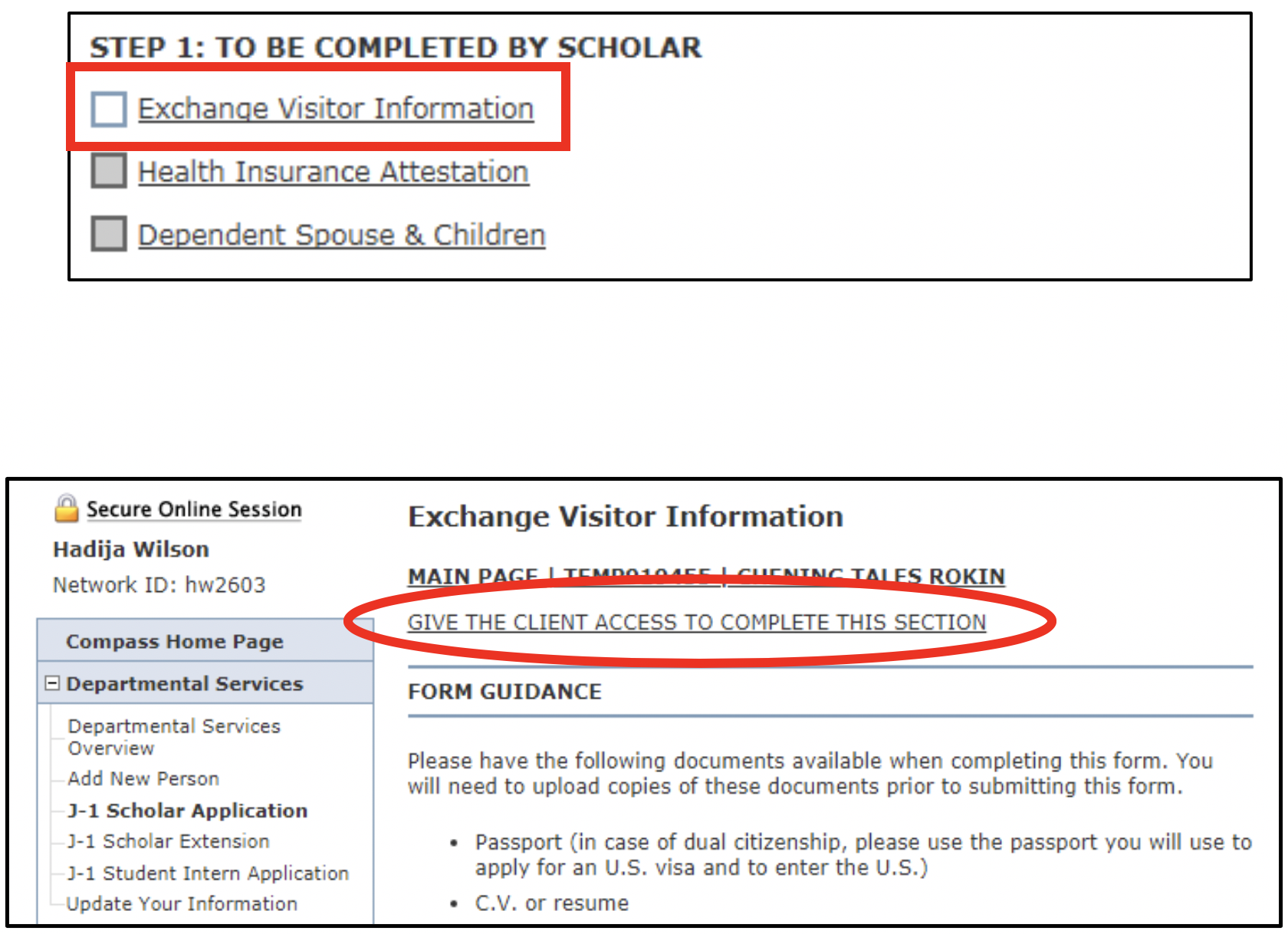Open Departmental Services Overview tree item
Viewport: 1288px width, 934px height.
coord(174,737)
